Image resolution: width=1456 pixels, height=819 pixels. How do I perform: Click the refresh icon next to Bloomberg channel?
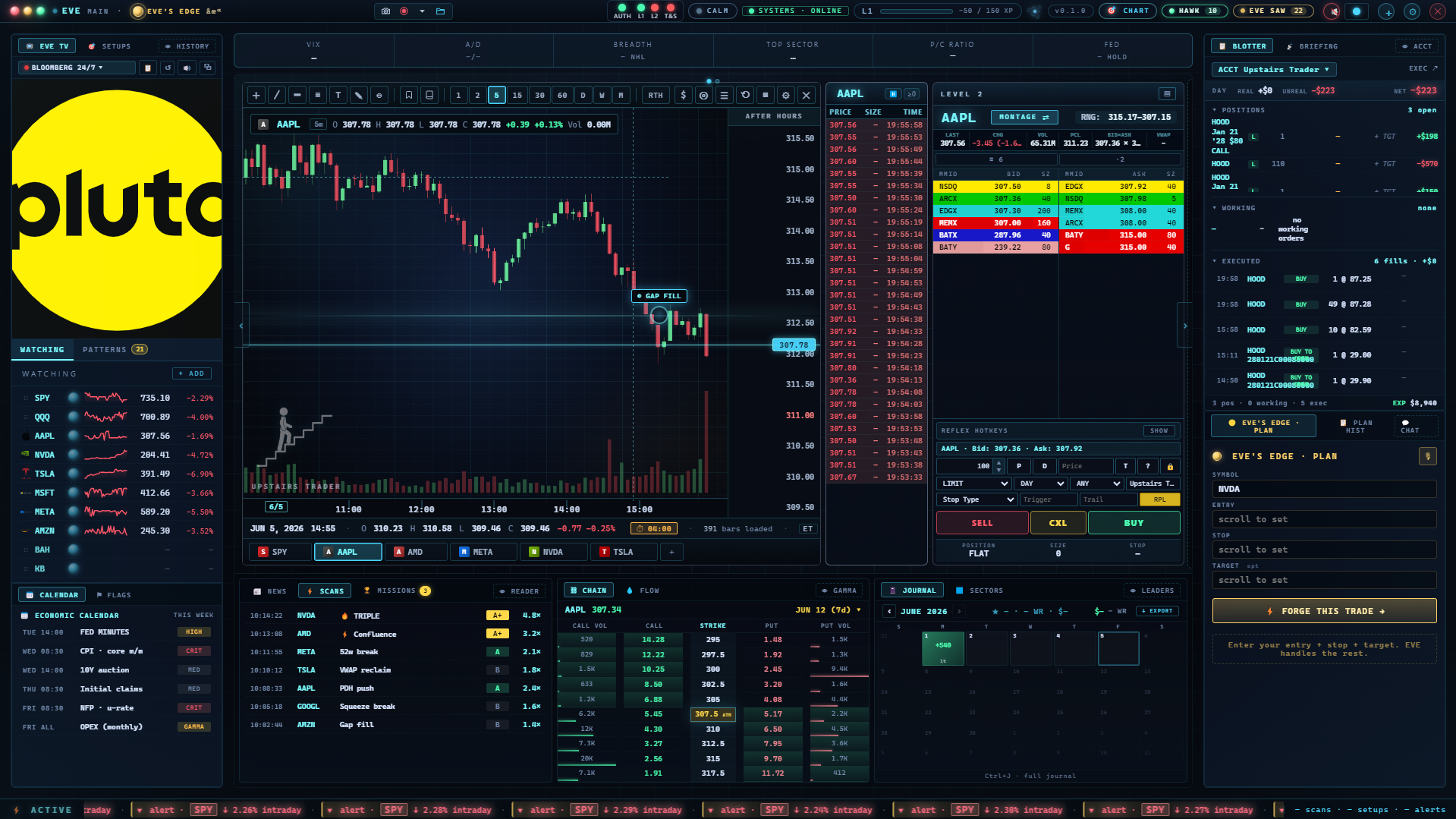coord(168,68)
